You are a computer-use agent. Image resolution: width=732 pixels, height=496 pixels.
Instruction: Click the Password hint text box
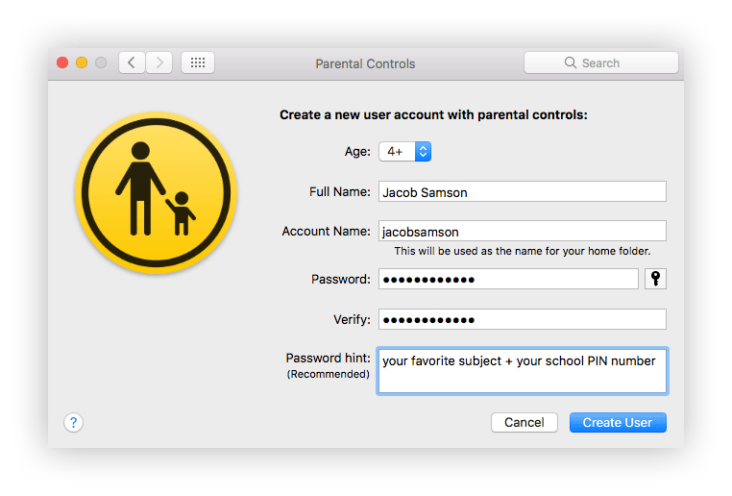(x=522, y=371)
